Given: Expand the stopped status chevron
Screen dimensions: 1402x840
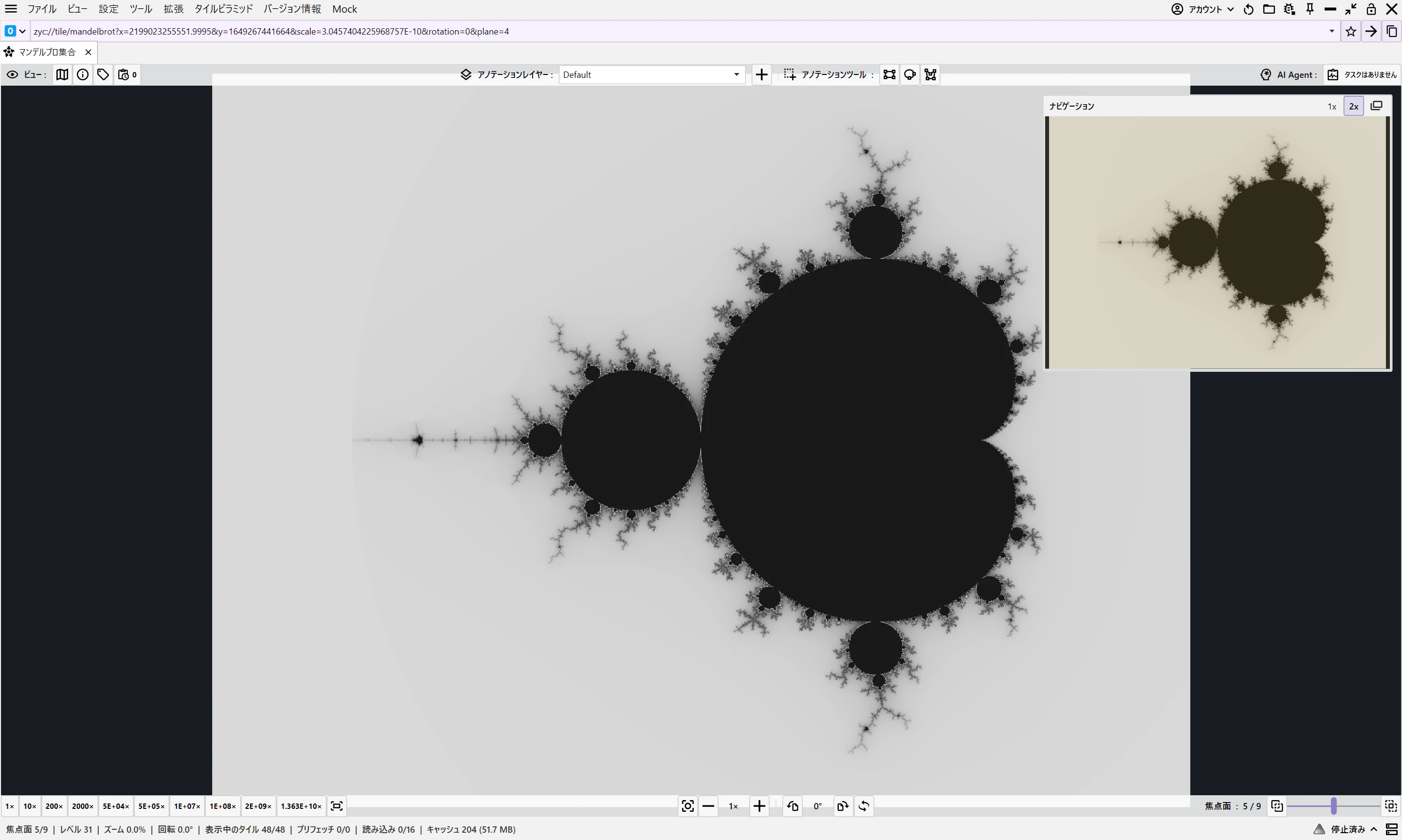Looking at the screenshot, I should (x=1374, y=829).
